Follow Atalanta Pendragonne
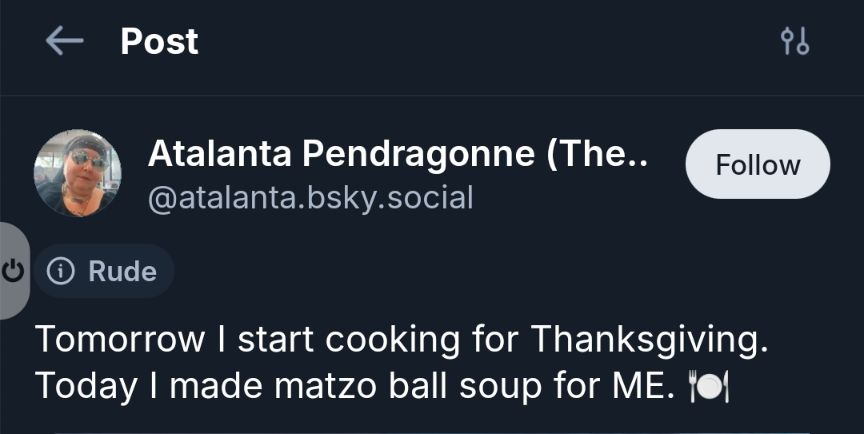 pyautogui.click(x=757, y=165)
